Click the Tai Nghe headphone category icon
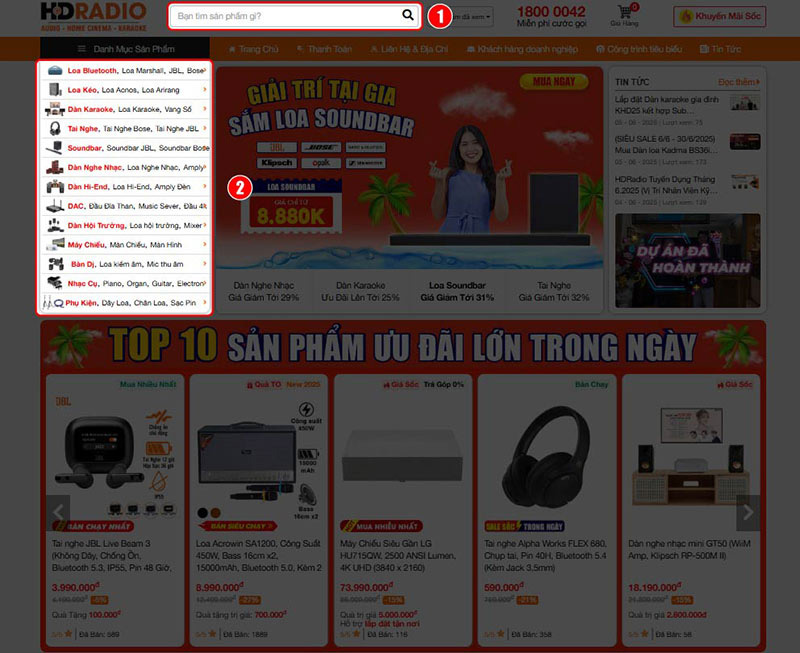Image resolution: width=800 pixels, height=653 pixels. (53, 129)
